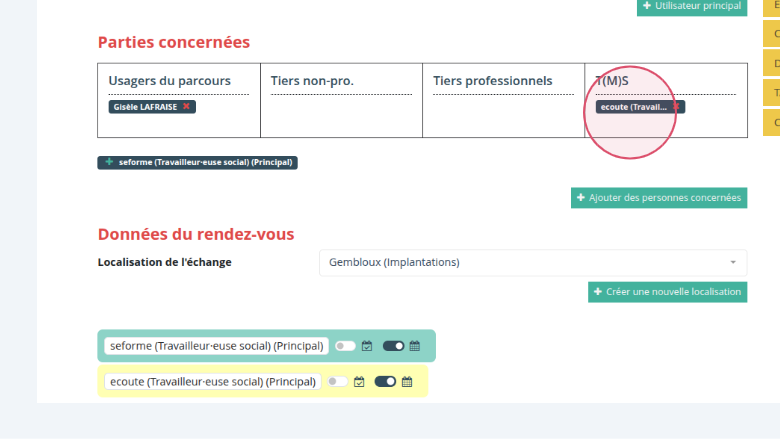Click seforme (Travailleur·euse social) name field
780x439 pixels.
click(216, 346)
